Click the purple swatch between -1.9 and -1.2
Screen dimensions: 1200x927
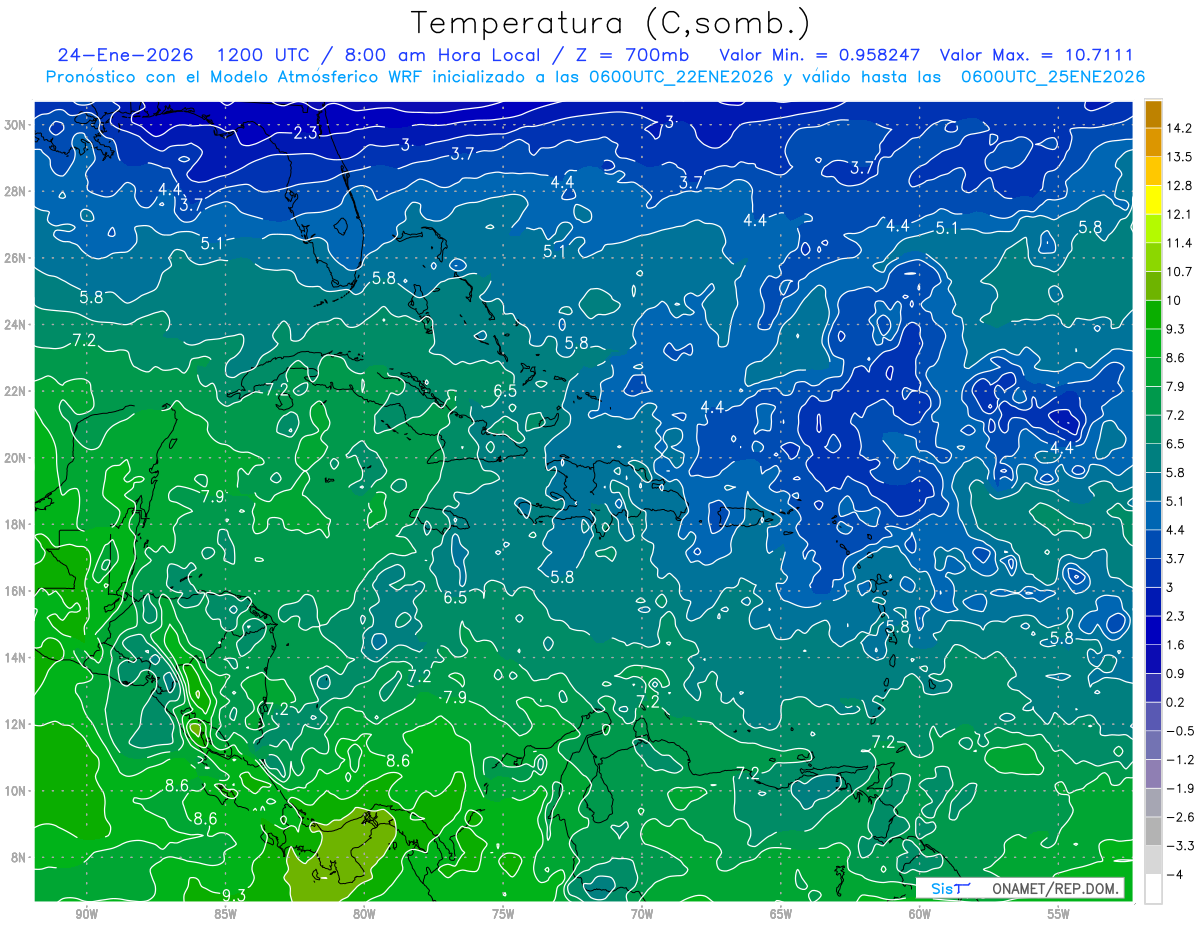(x=1153, y=773)
